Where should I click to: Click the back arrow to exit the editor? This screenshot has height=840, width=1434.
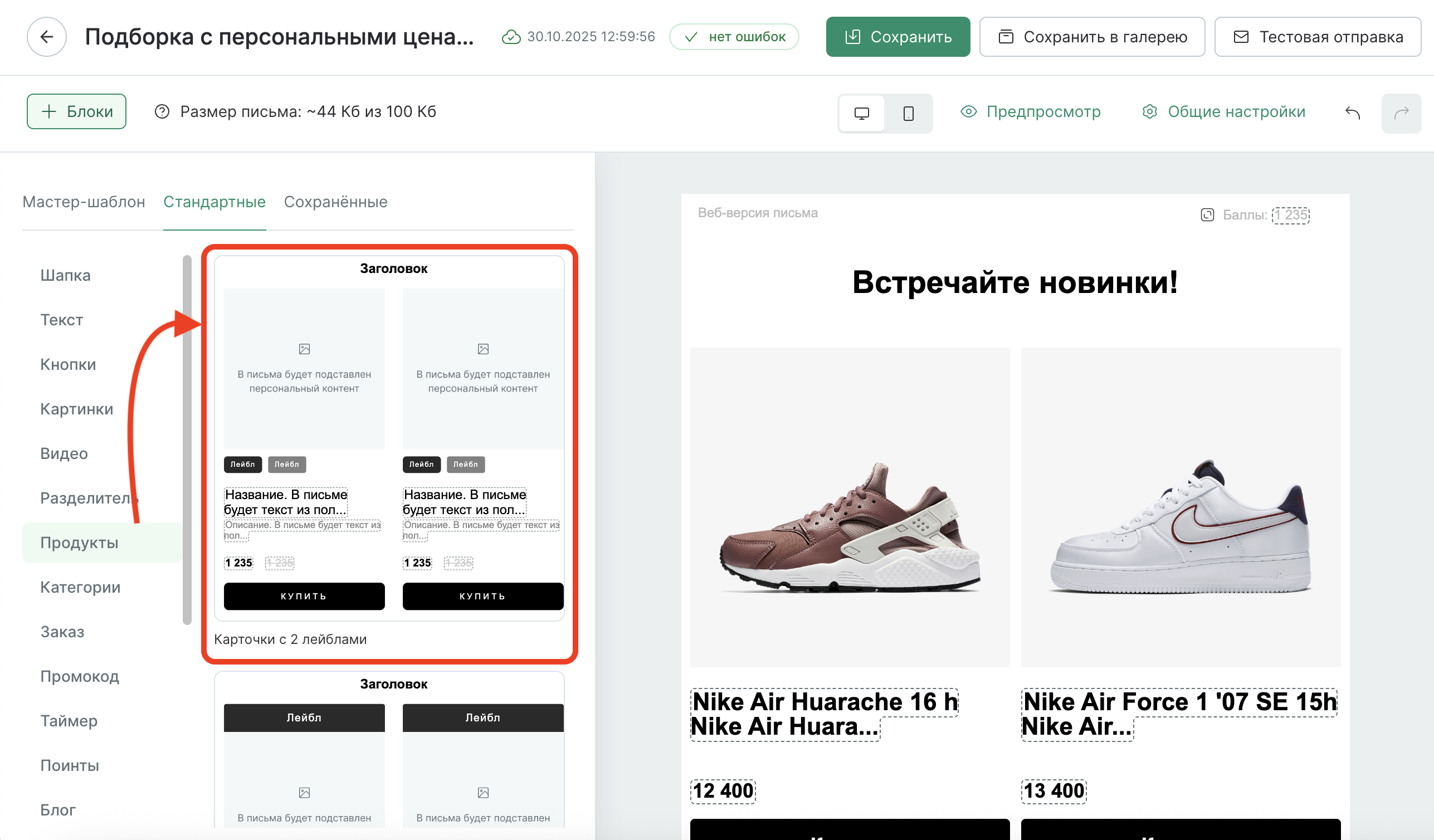[47, 36]
